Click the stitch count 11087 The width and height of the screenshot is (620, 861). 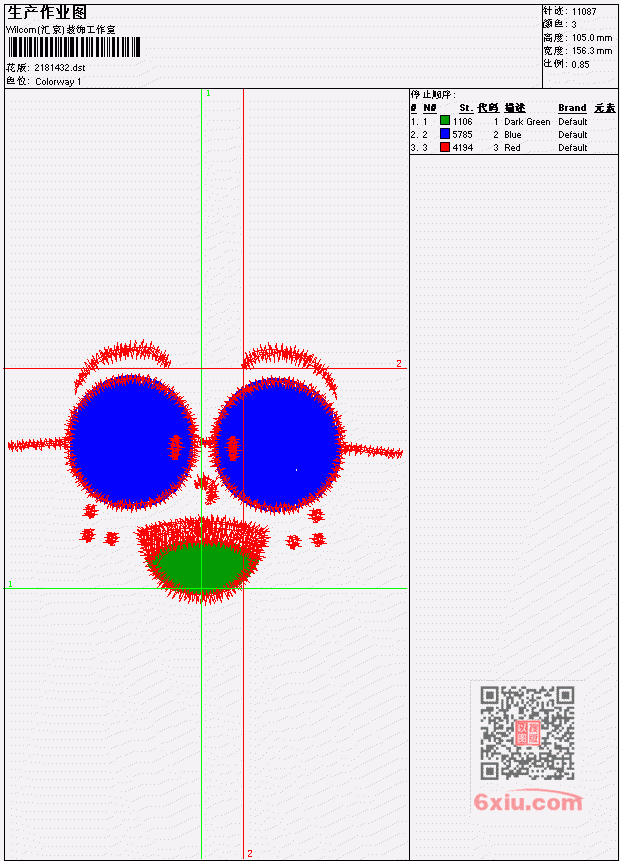tap(584, 12)
